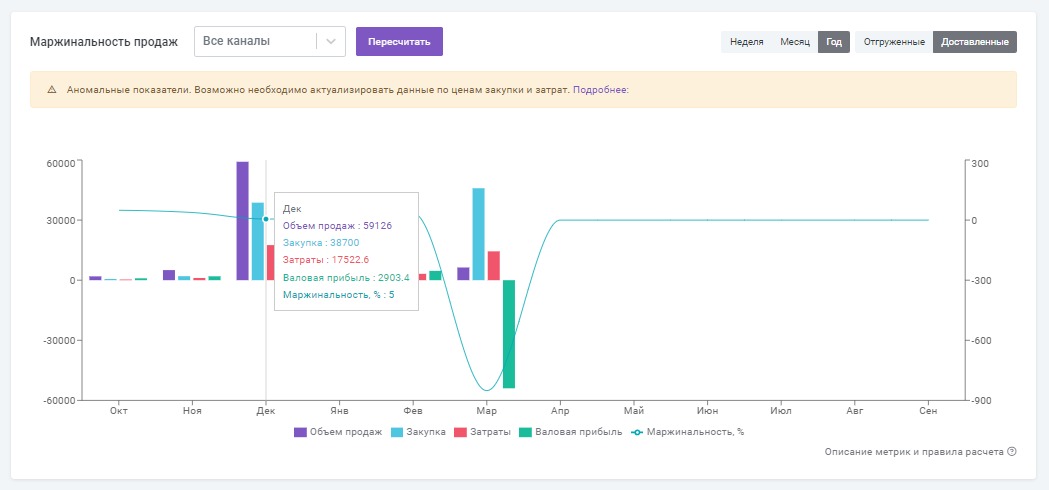Open 'Описание метрик и правила расчета'
Viewport: 1049px width, 490px height.
point(914,452)
